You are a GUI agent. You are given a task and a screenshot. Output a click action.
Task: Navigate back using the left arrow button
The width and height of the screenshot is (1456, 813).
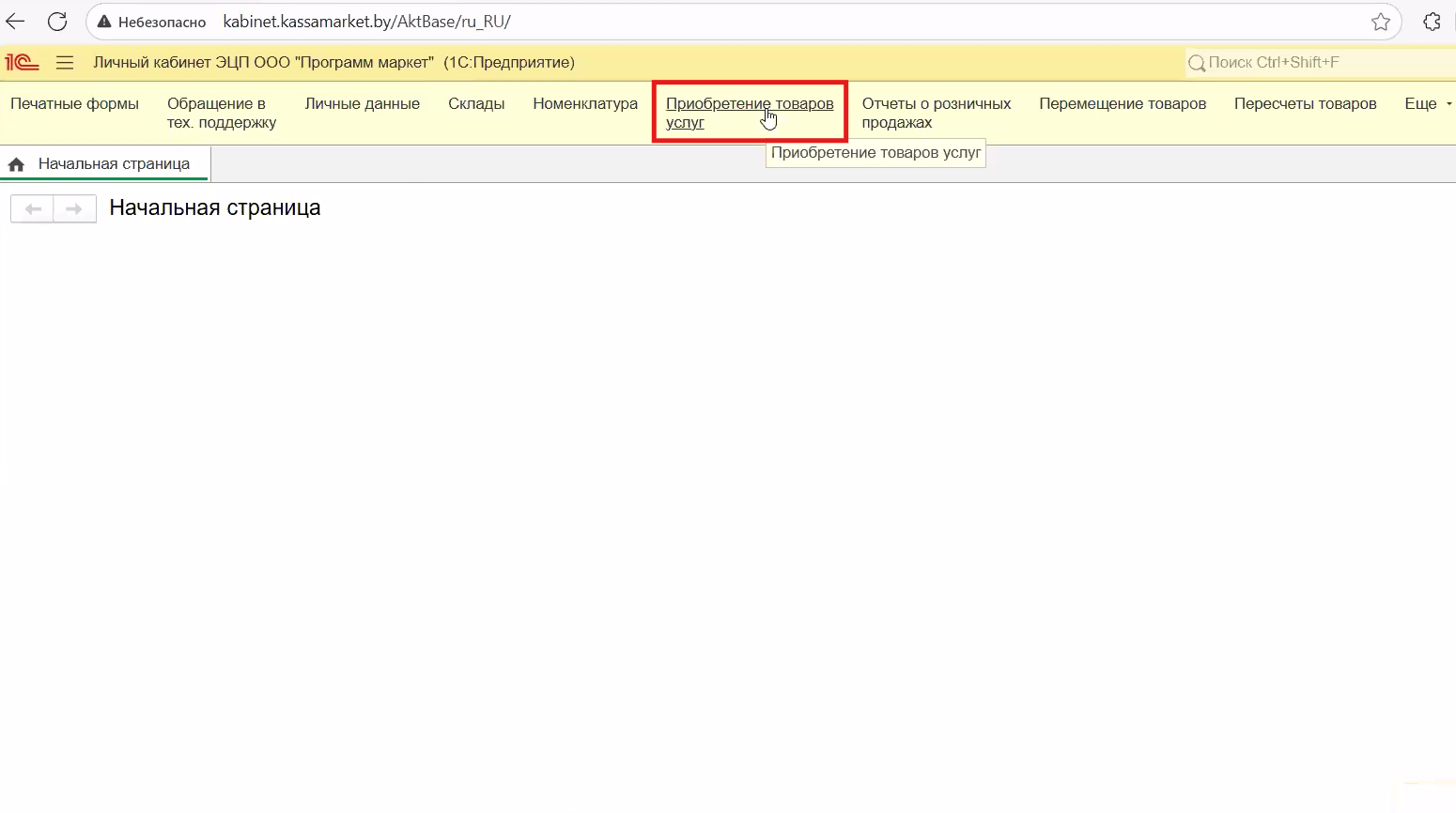pyautogui.click(x=32, y=208)
